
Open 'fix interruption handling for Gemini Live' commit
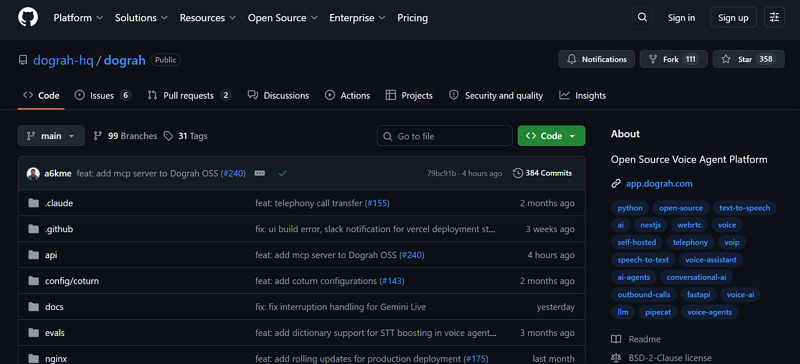[x=340, y=307]
